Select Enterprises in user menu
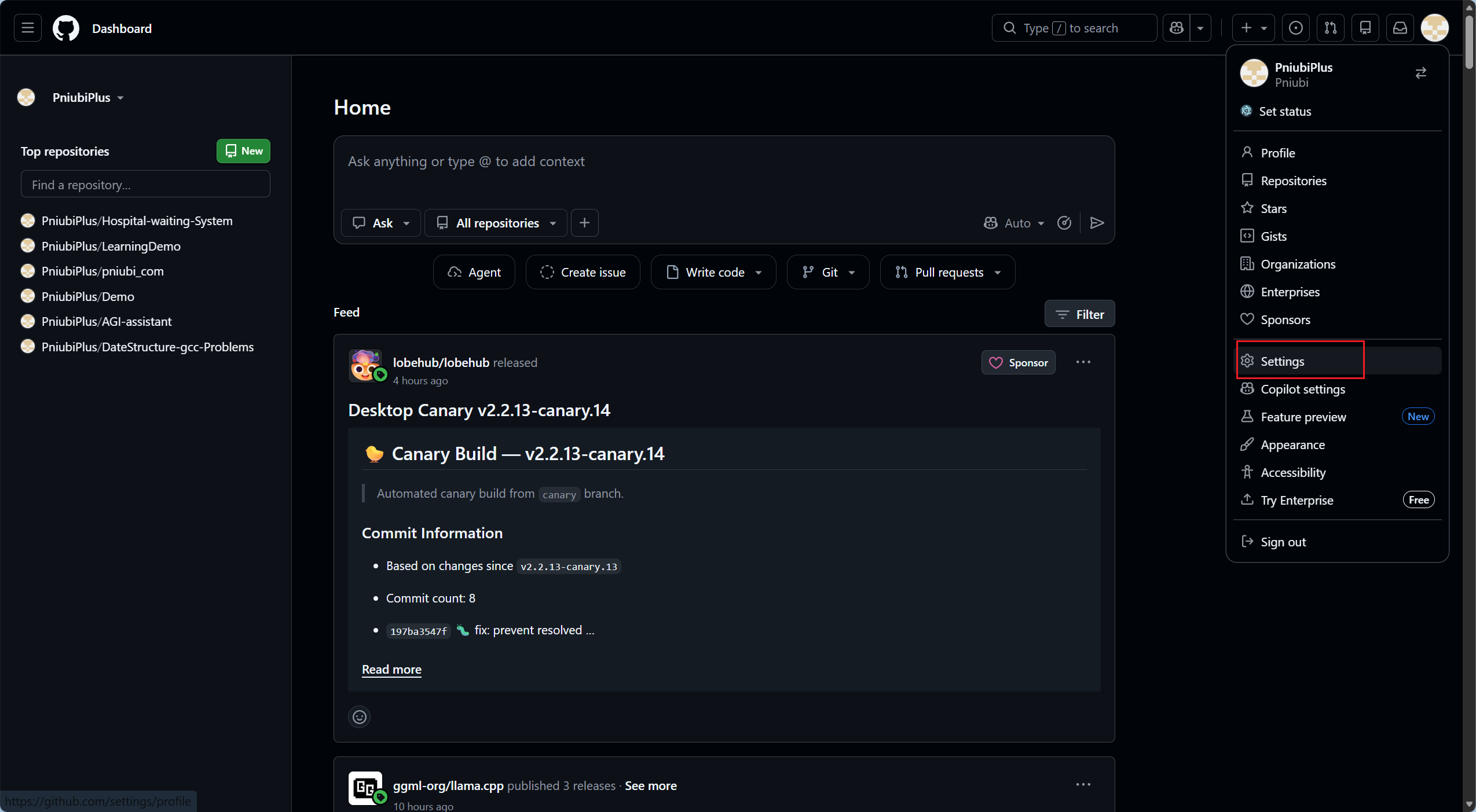The width and height of the screenshot is (1476, 812). [x=1338, y=292]
